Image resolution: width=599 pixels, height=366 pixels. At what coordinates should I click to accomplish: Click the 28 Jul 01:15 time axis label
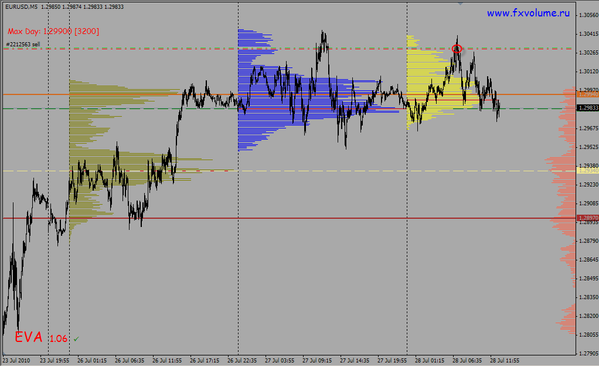[430, 360]
